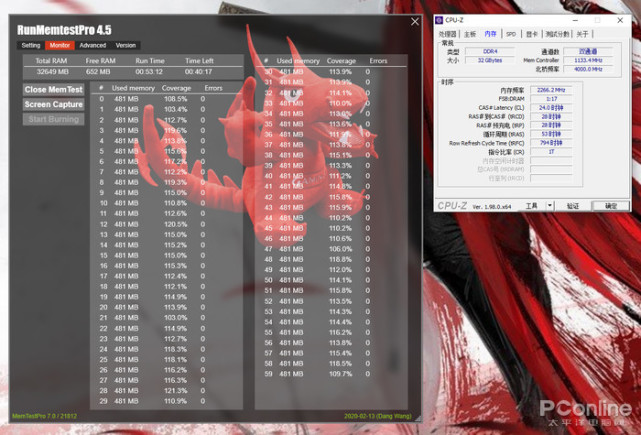Expand the 工具 tools dropdown arrow

550,206
